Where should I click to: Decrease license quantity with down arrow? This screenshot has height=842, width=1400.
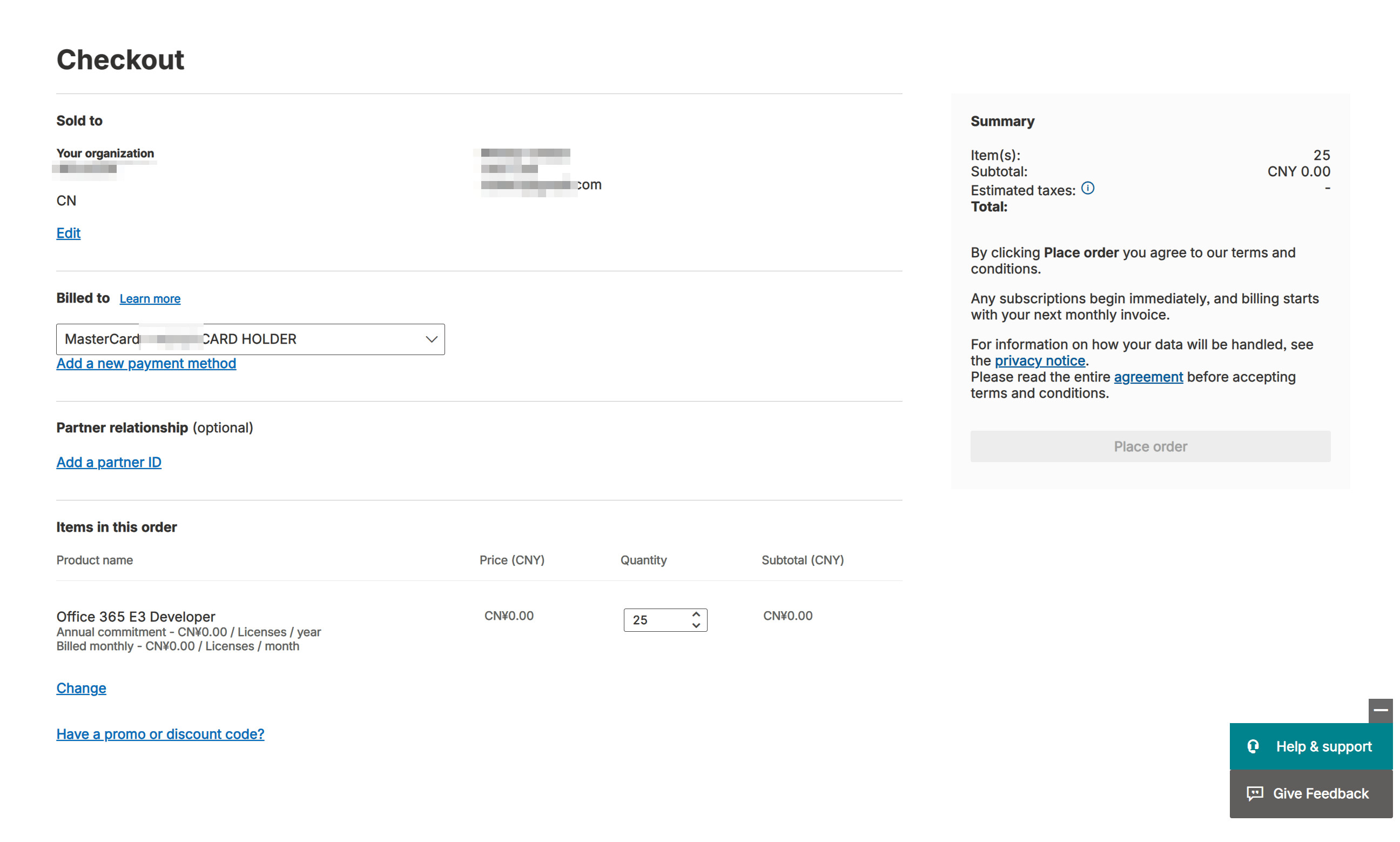click(696, 625)
